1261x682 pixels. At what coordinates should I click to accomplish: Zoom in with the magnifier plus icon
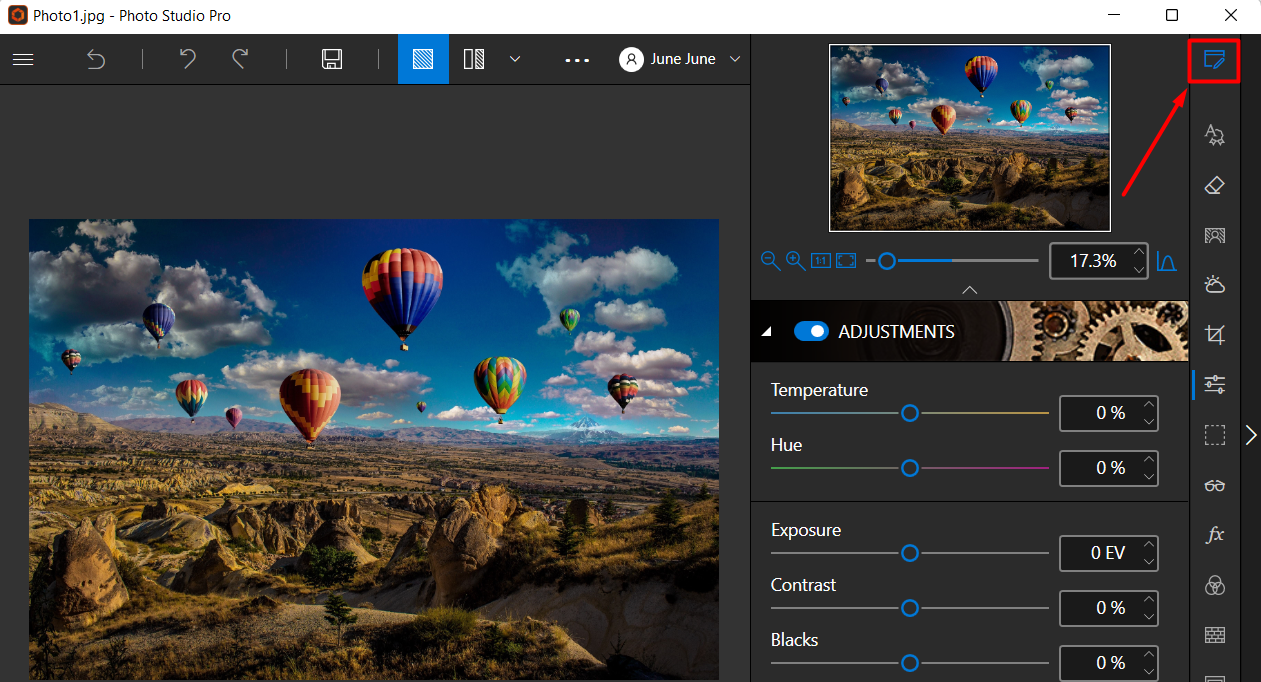pyautogui.click(x=796, y=261)
